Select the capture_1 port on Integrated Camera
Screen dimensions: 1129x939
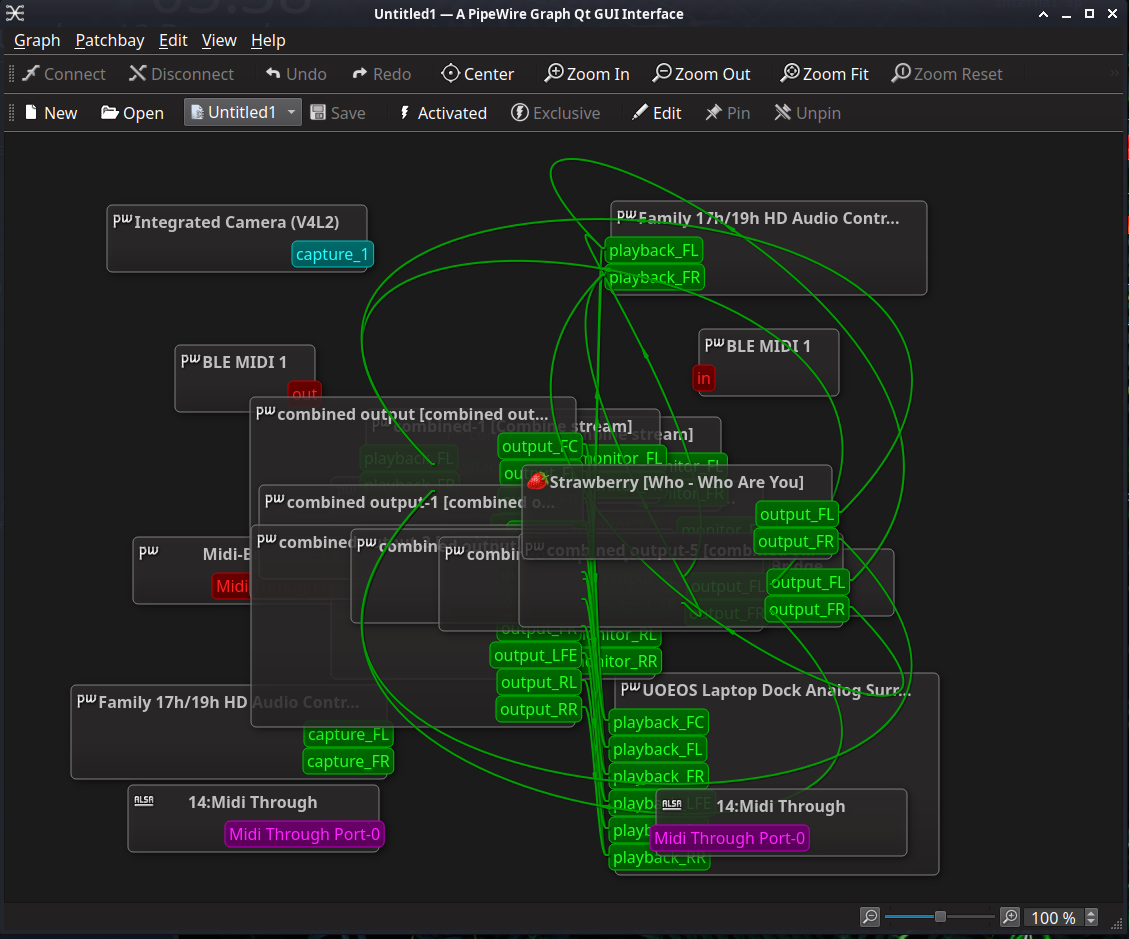(332, 254)
